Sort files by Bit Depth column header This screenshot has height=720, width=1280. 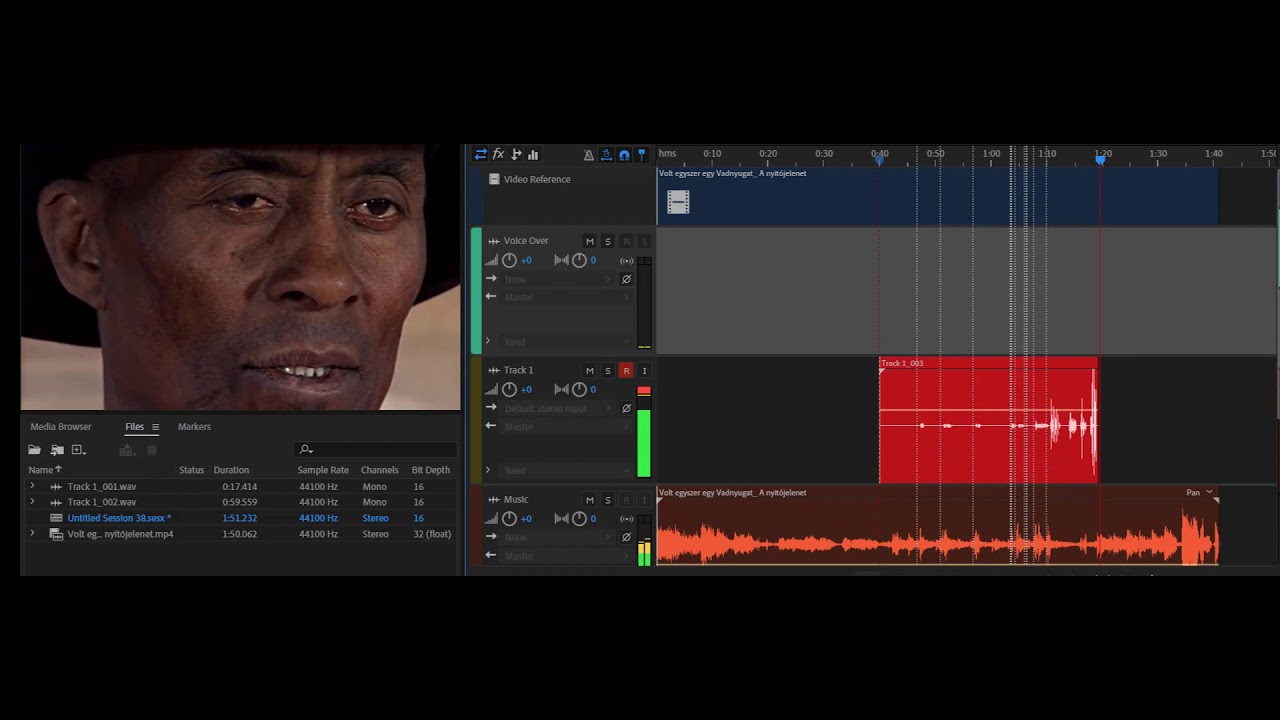(431, 470)
